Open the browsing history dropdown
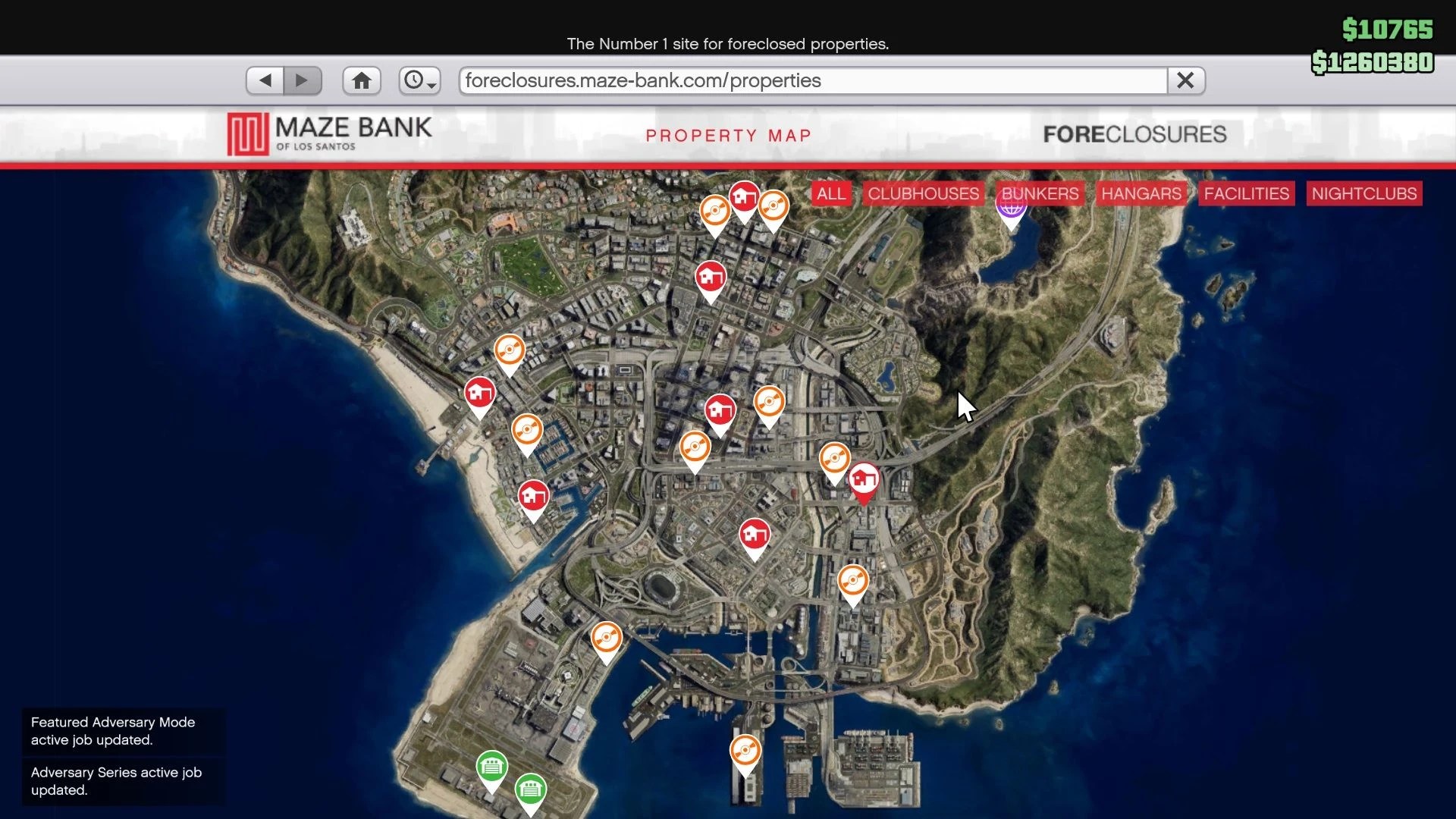The height and width of the screenshot is (819, 1456). click(419, 80)
